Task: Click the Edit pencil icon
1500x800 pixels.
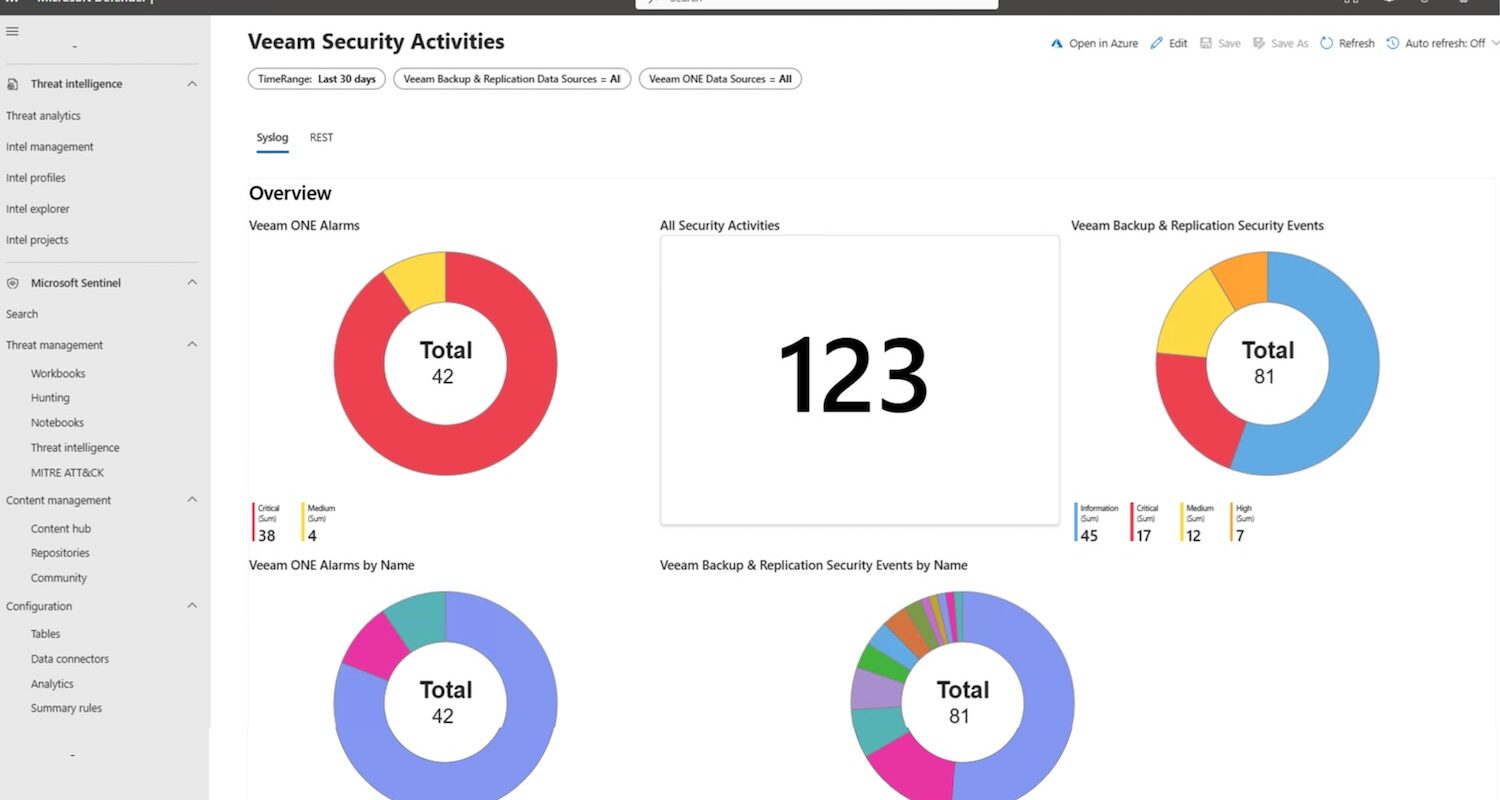Action: pyautogui.click(x=1157, y=44)
